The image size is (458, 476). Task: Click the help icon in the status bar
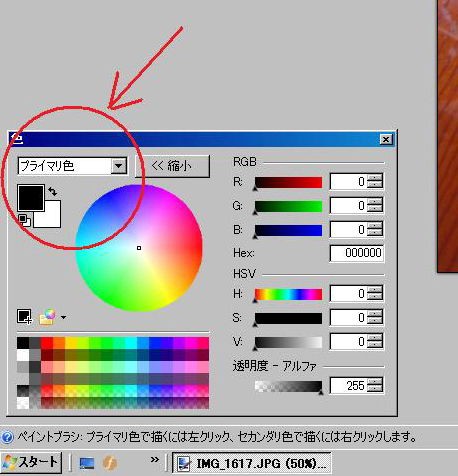(8, 437)
